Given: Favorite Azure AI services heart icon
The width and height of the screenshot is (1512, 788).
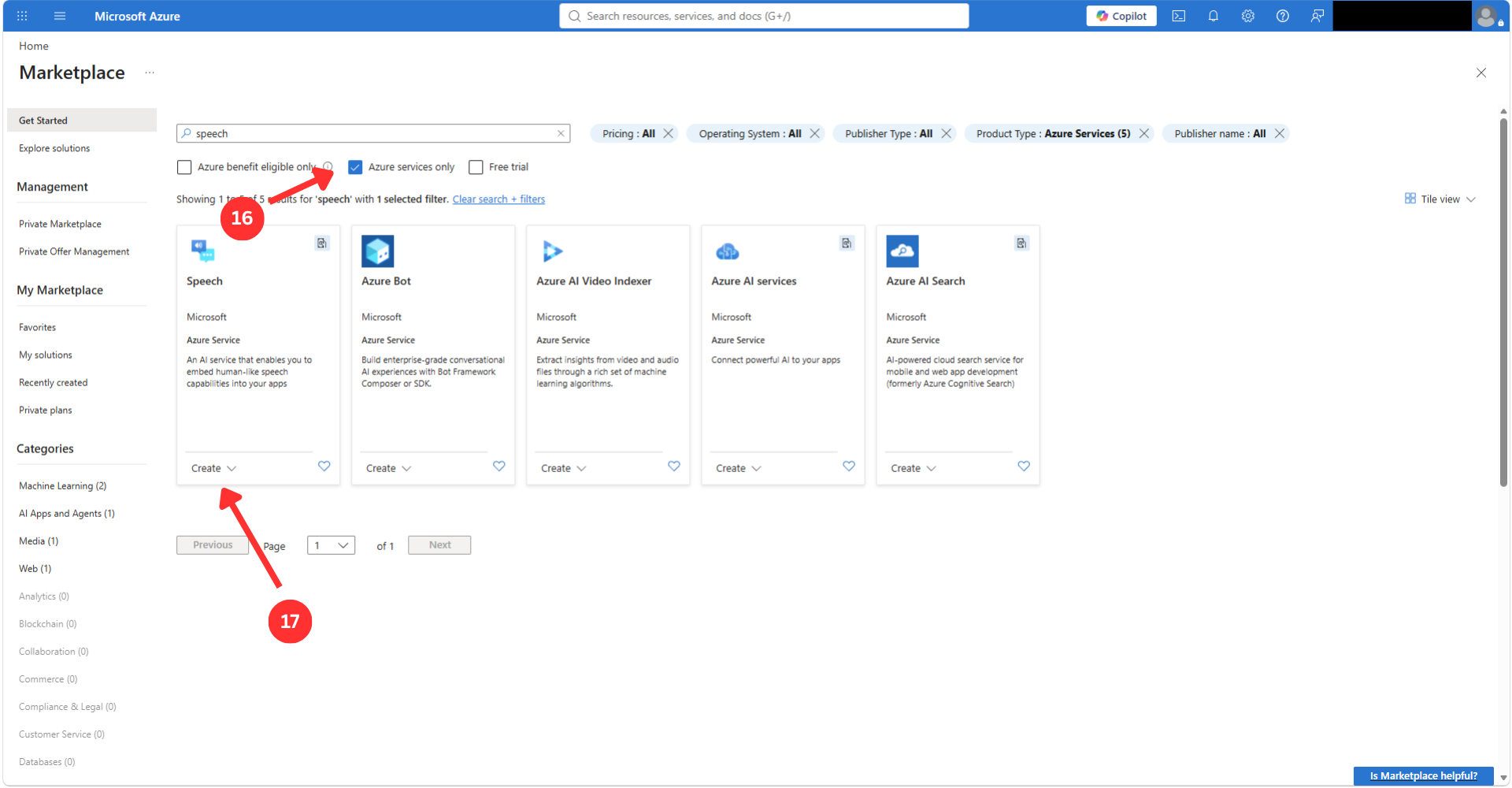Looking at the screenshot, I should [849, 466].
